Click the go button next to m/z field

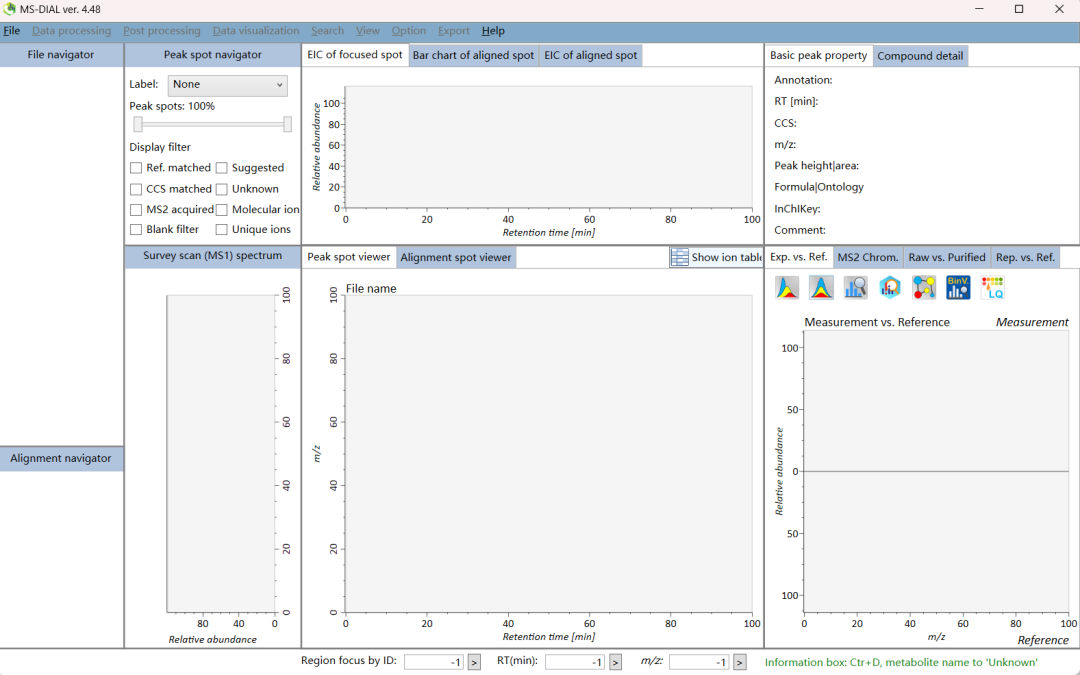pos(740,662)
